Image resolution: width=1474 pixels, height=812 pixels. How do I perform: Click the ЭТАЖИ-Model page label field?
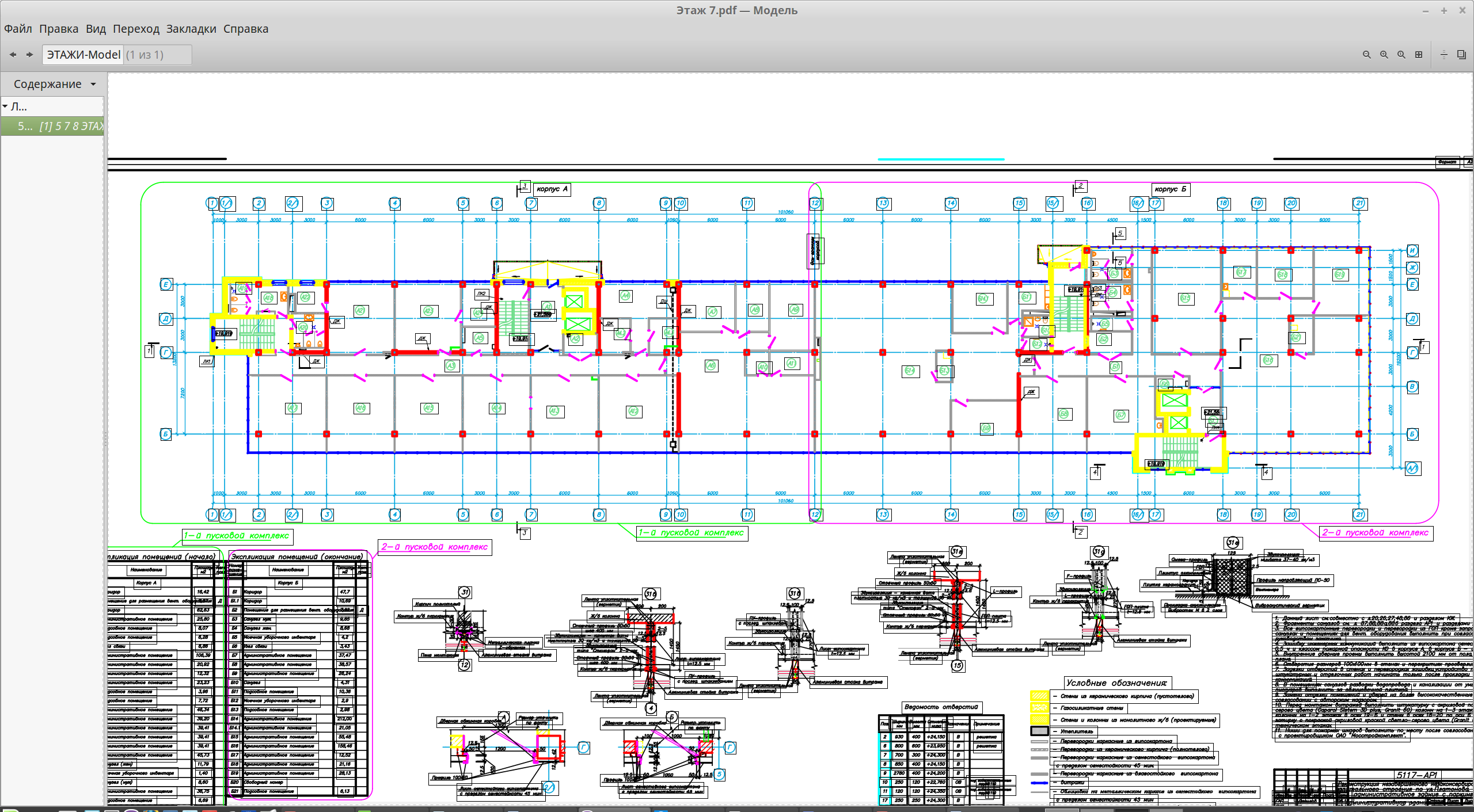pos(83,55)
